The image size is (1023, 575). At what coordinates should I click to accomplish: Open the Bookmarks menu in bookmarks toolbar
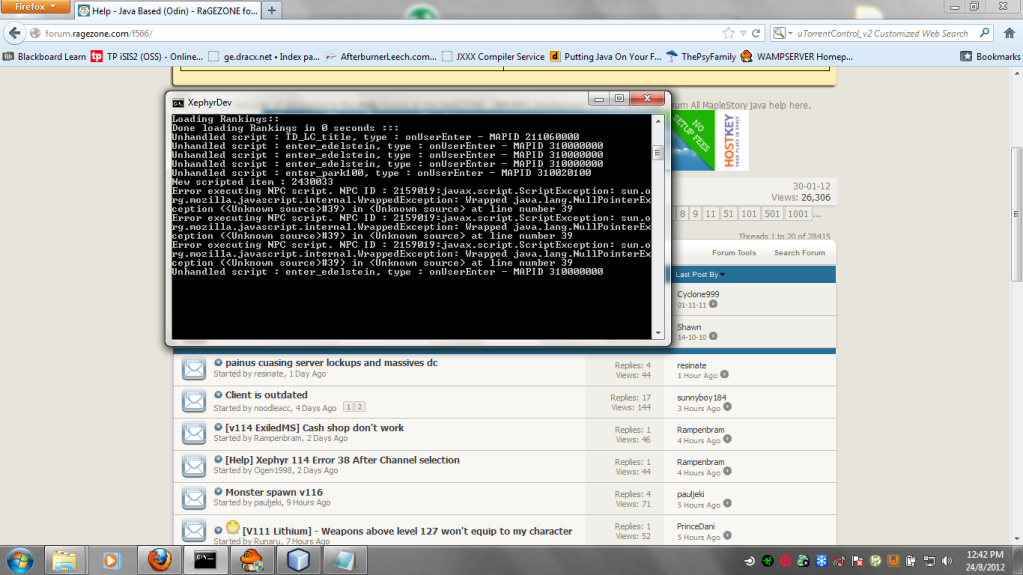990,56
